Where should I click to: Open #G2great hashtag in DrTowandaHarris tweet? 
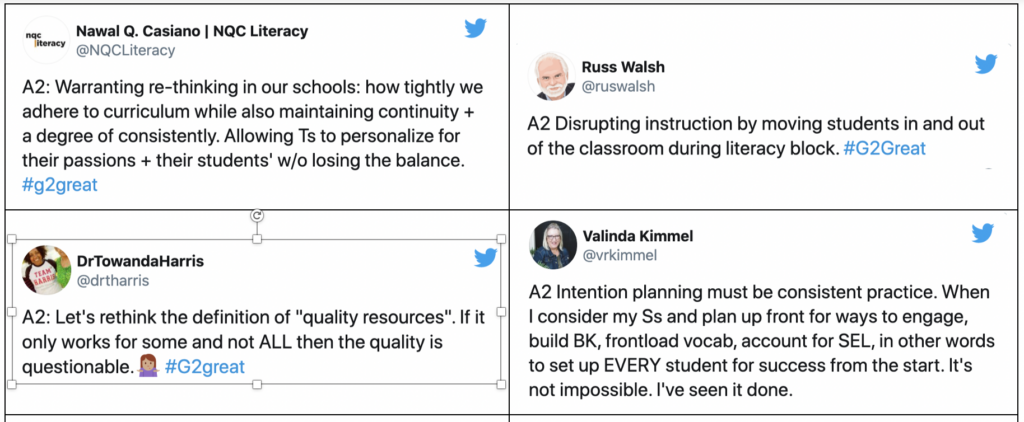[205, 366]
